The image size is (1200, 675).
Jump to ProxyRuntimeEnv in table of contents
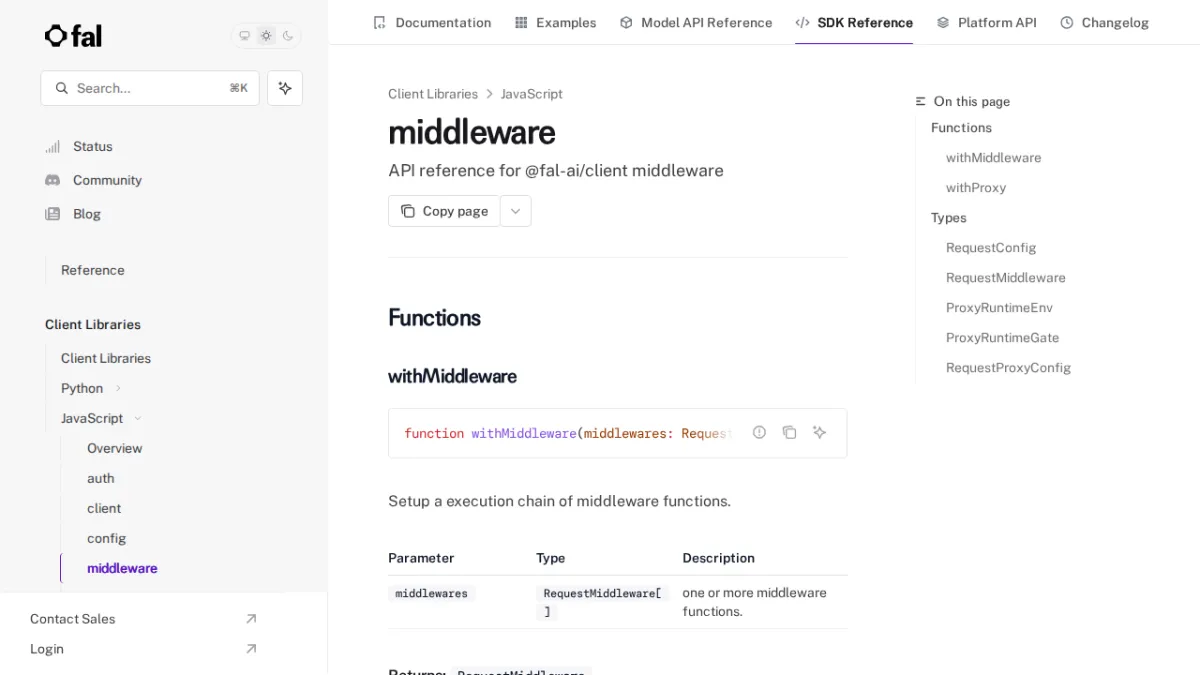click(x=999, y=308)
